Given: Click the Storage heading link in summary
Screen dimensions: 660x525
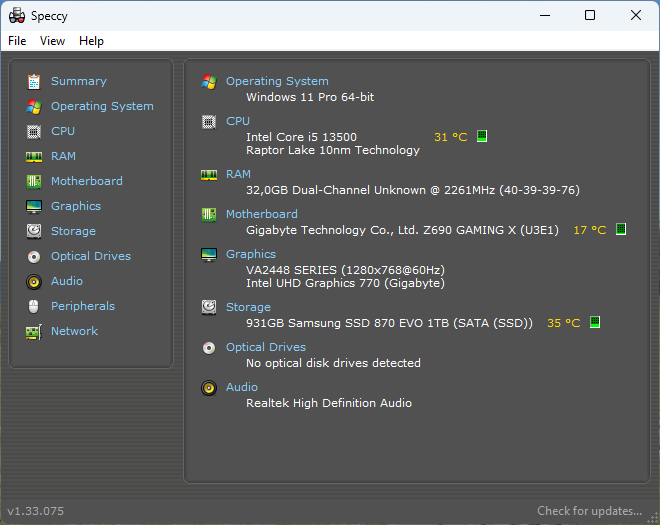Looking at the screenshot, I should [x=248, y=307].
